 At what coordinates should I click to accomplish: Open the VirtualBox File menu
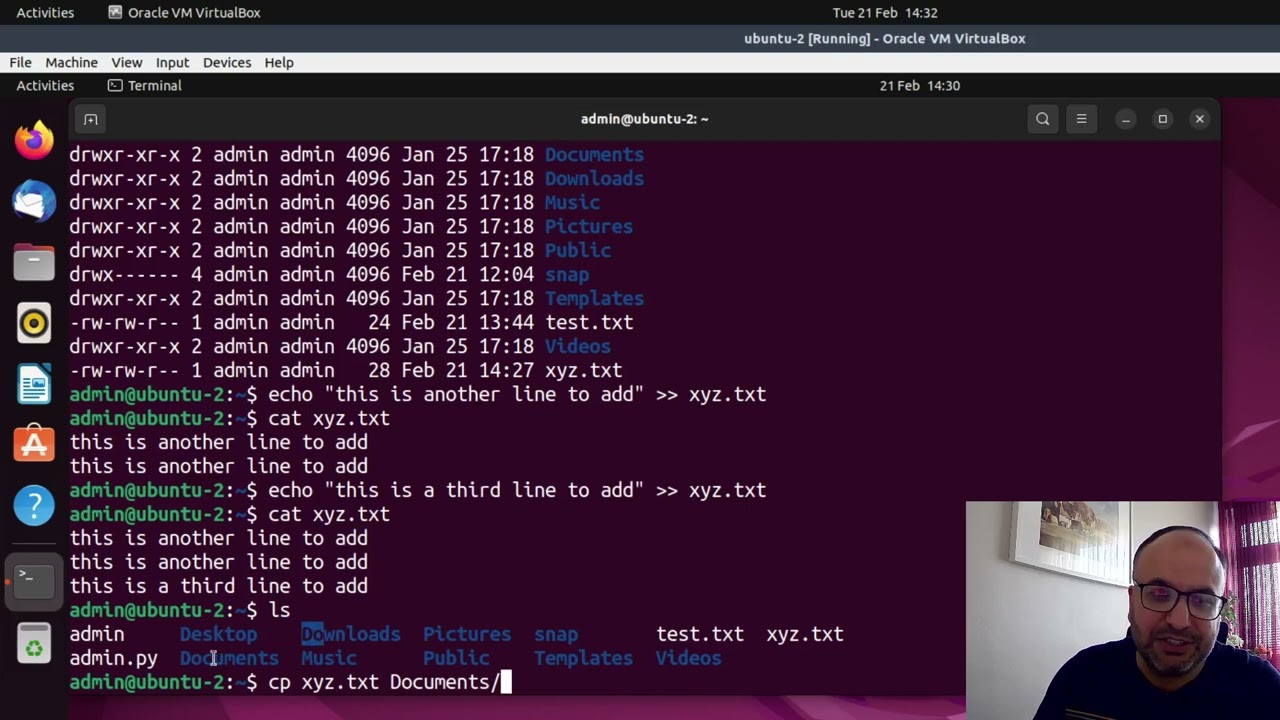(21, 62)
